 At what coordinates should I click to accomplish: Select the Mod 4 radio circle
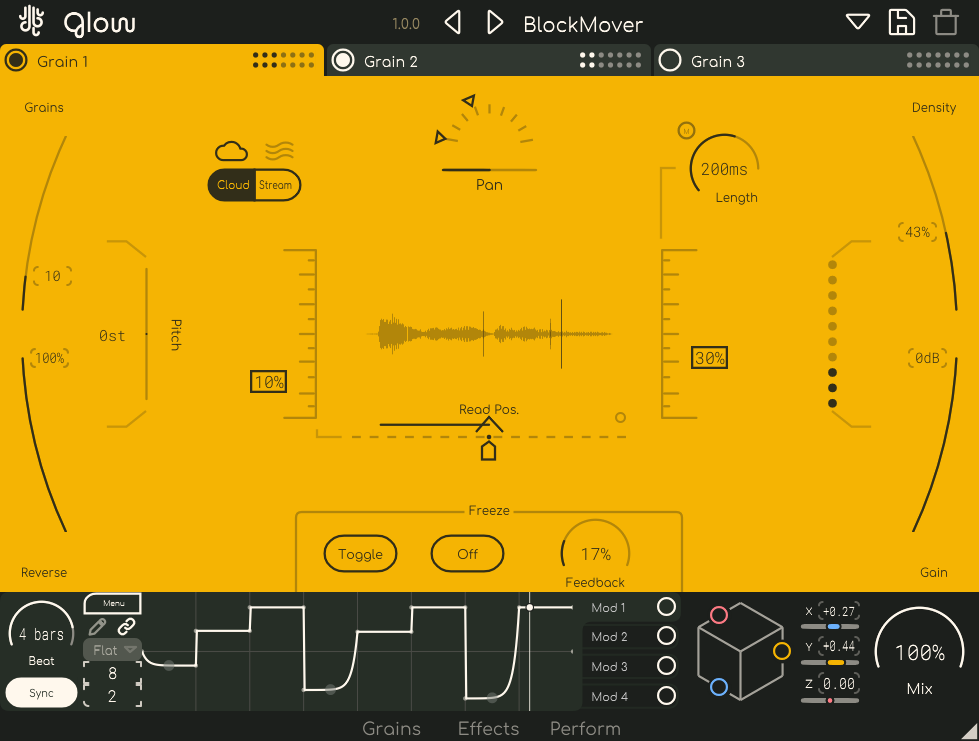coord(666,696)
